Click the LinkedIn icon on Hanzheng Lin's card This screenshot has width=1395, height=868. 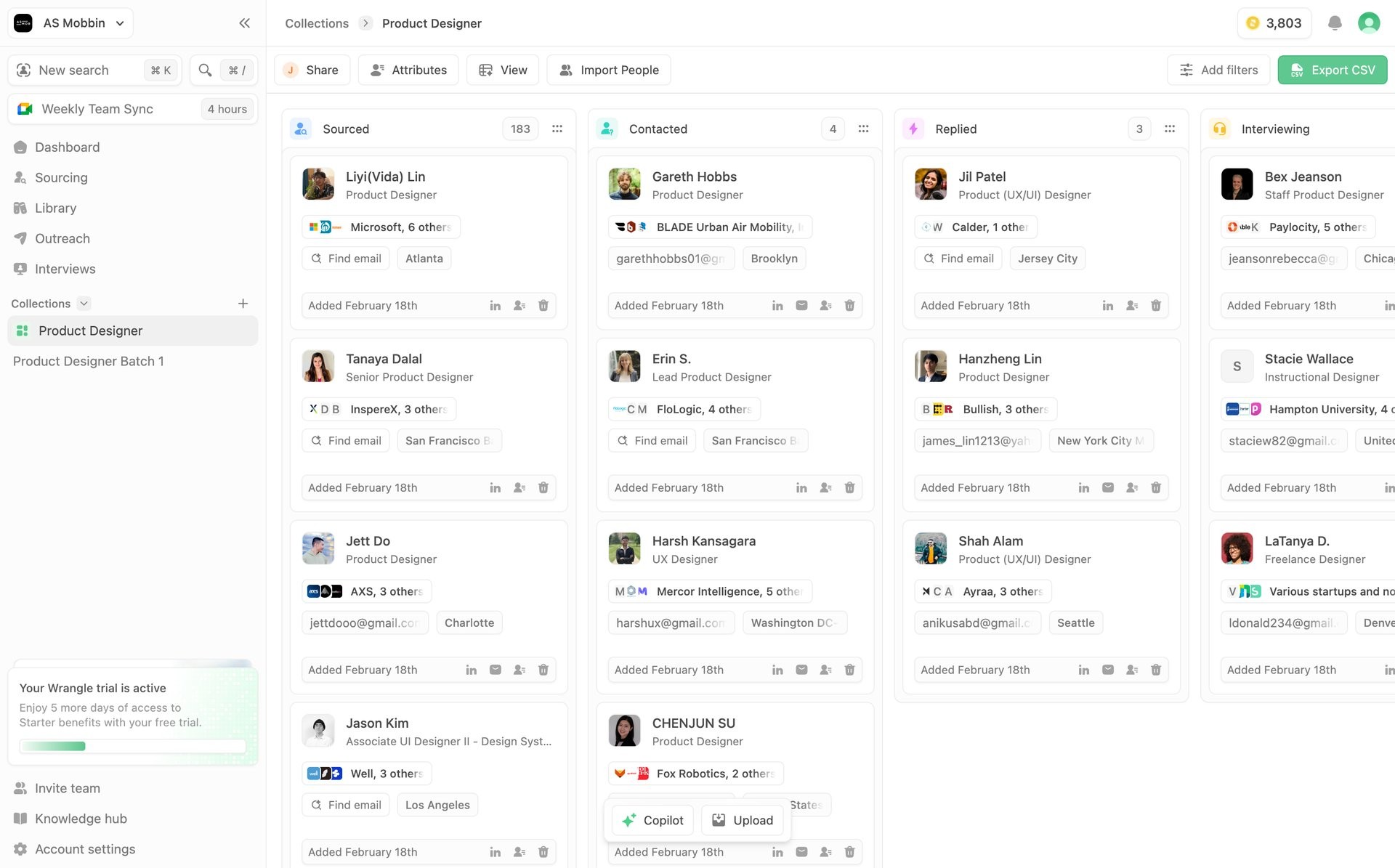tap(1083, 488)
